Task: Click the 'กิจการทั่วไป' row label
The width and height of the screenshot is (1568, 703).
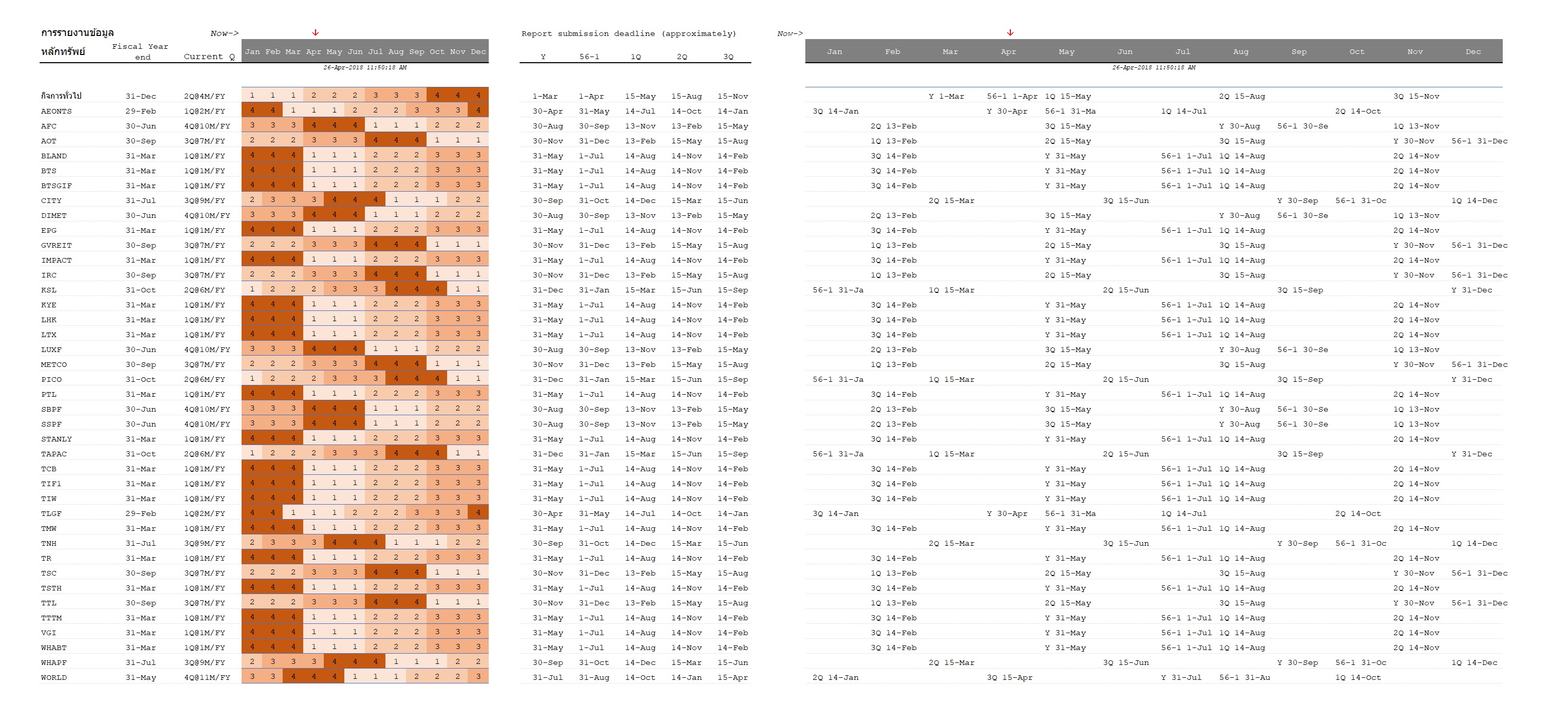Action: (x=61, y=96)
